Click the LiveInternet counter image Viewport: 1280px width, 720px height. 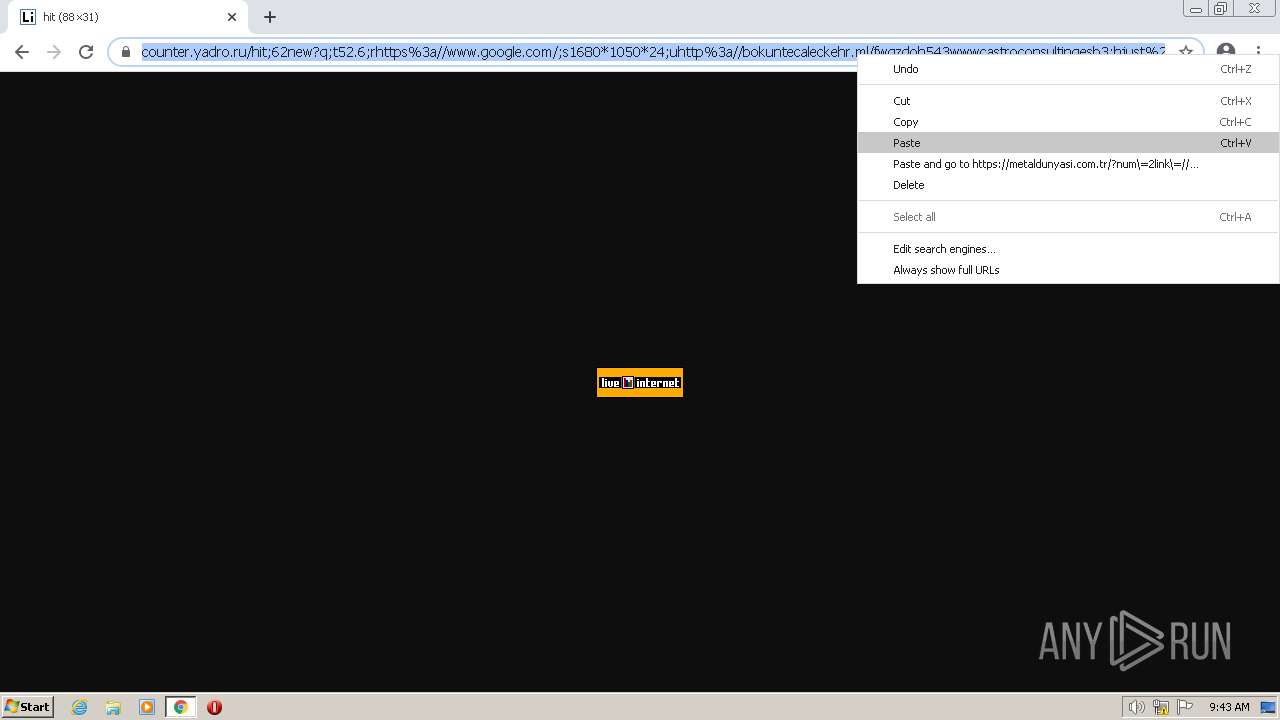click(x=640, y=382)
